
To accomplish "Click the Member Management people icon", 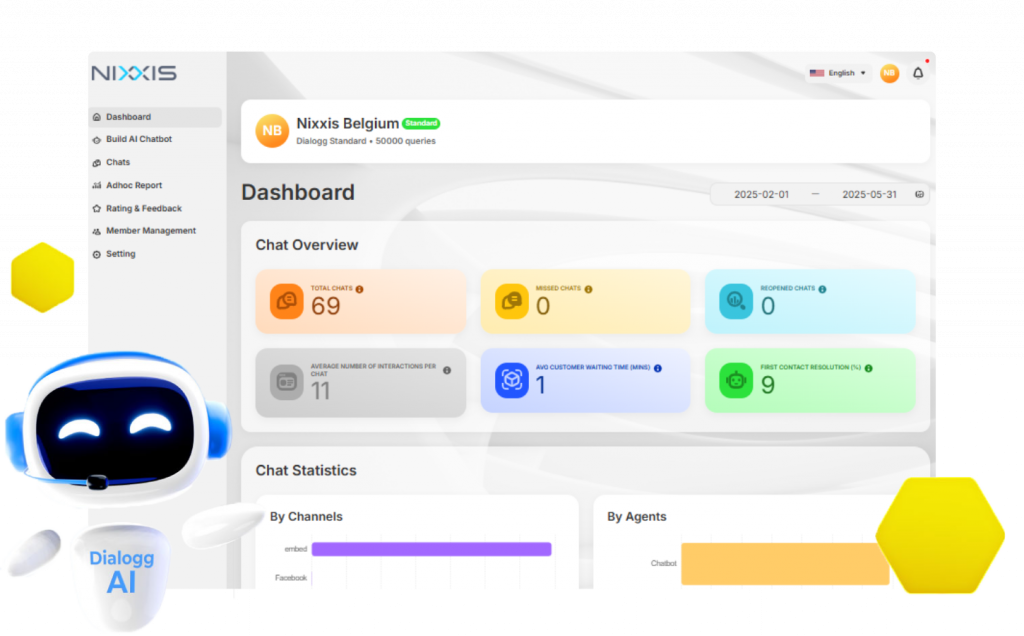I will click(x=97, y=231).
